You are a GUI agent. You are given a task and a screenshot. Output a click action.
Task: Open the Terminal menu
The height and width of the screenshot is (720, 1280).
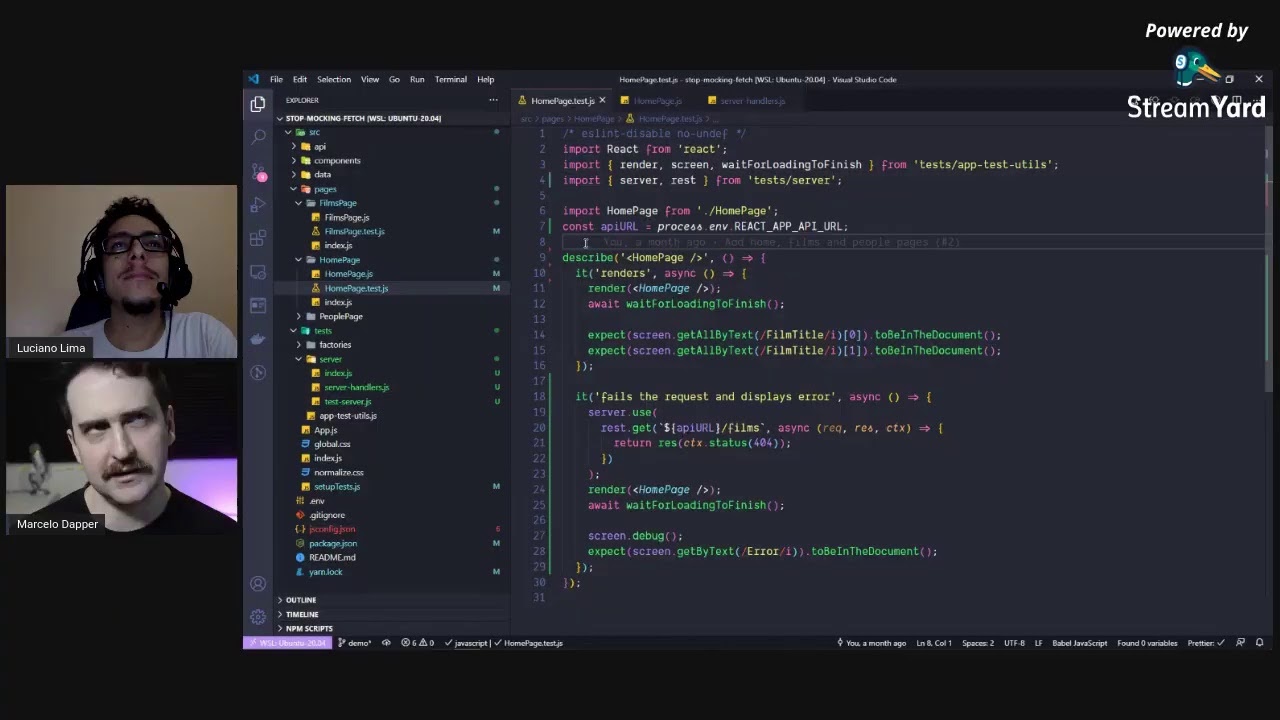click(450, 79)
